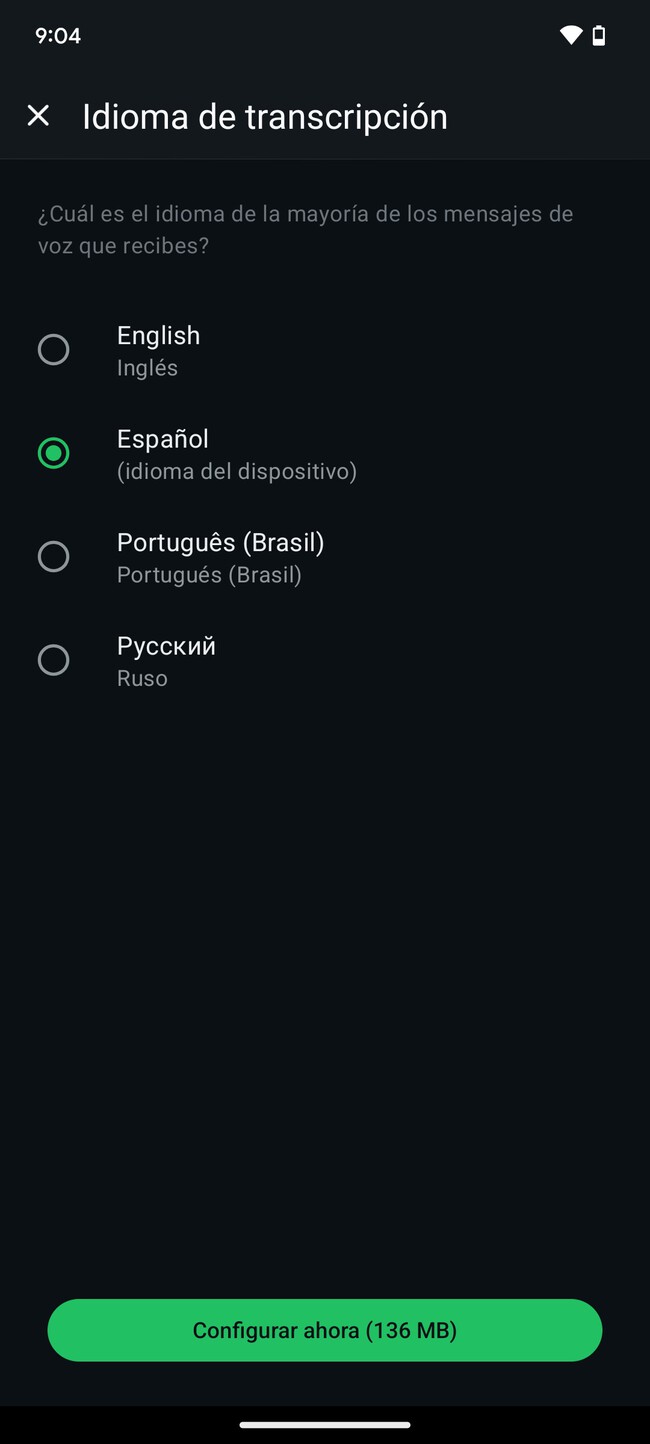Viewport: 650px width, 1444px height.
Task: Tap Configurar ahora to download 136 MB
Action: (x=325, y=1330)
